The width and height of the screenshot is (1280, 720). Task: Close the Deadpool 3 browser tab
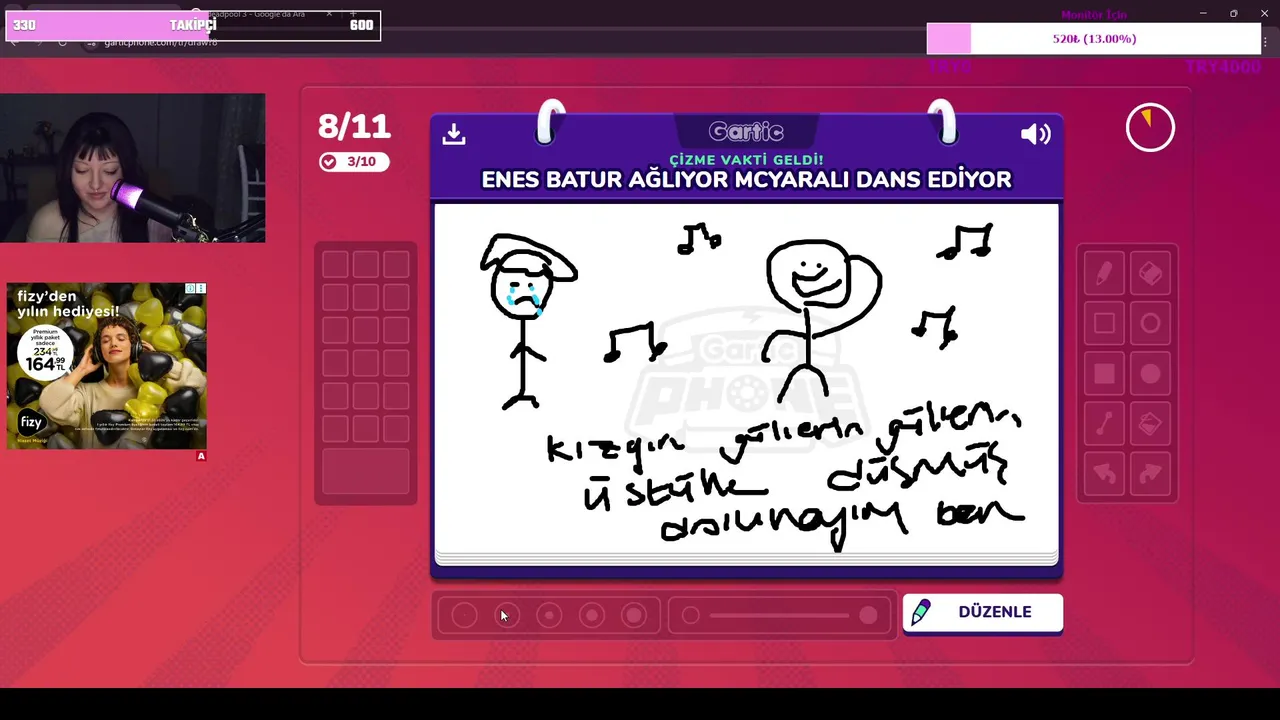tap(330, 14)
